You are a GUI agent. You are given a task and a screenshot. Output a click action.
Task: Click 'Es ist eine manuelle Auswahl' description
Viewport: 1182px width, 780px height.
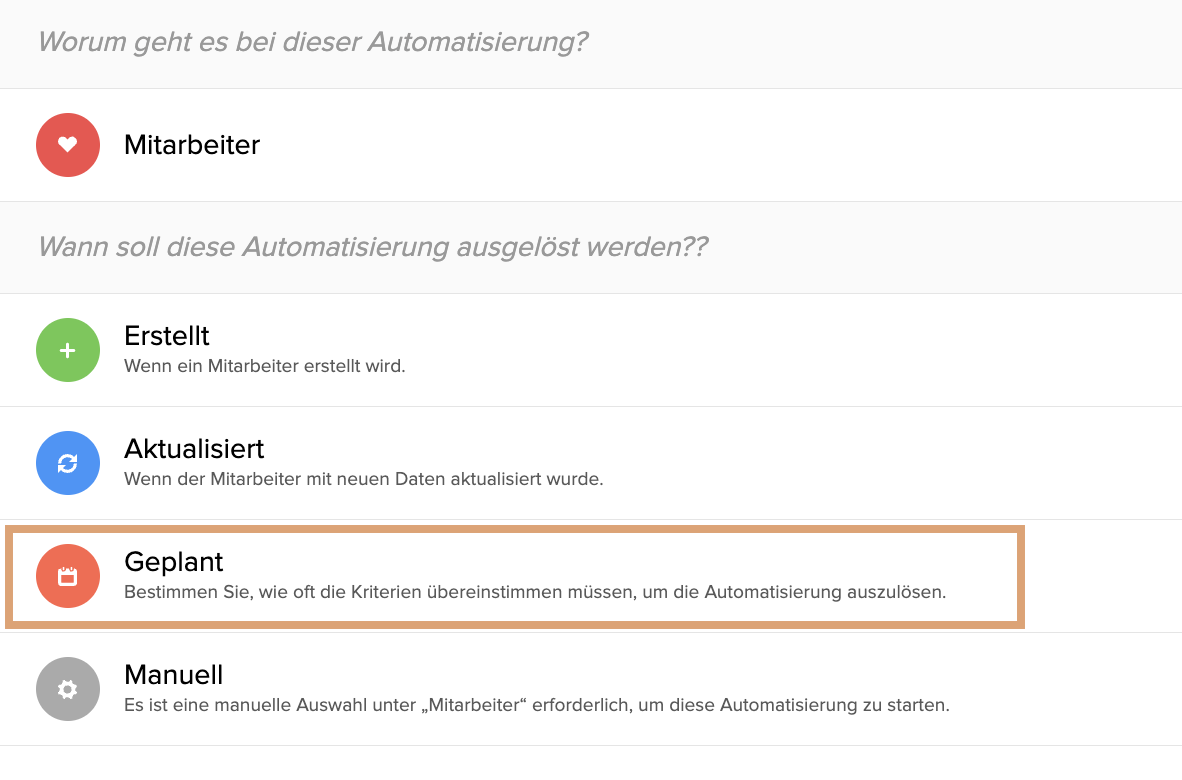tap(537, 705)
